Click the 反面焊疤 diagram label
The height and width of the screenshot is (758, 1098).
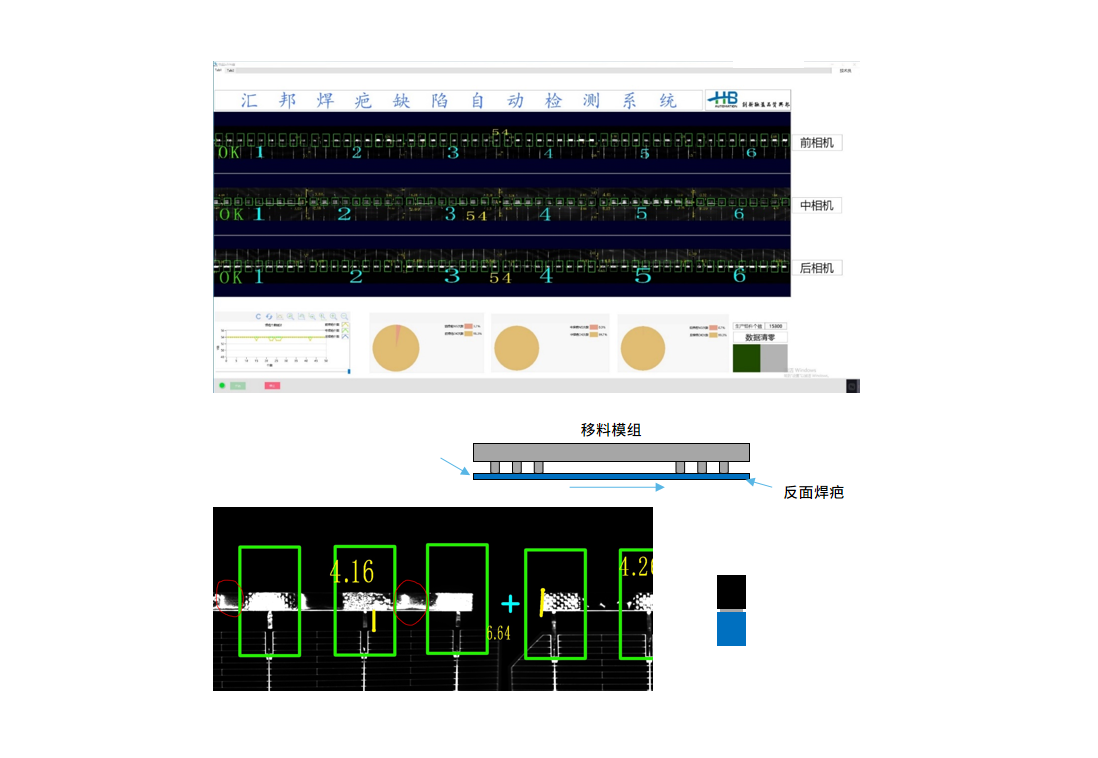tap(814, 492)
